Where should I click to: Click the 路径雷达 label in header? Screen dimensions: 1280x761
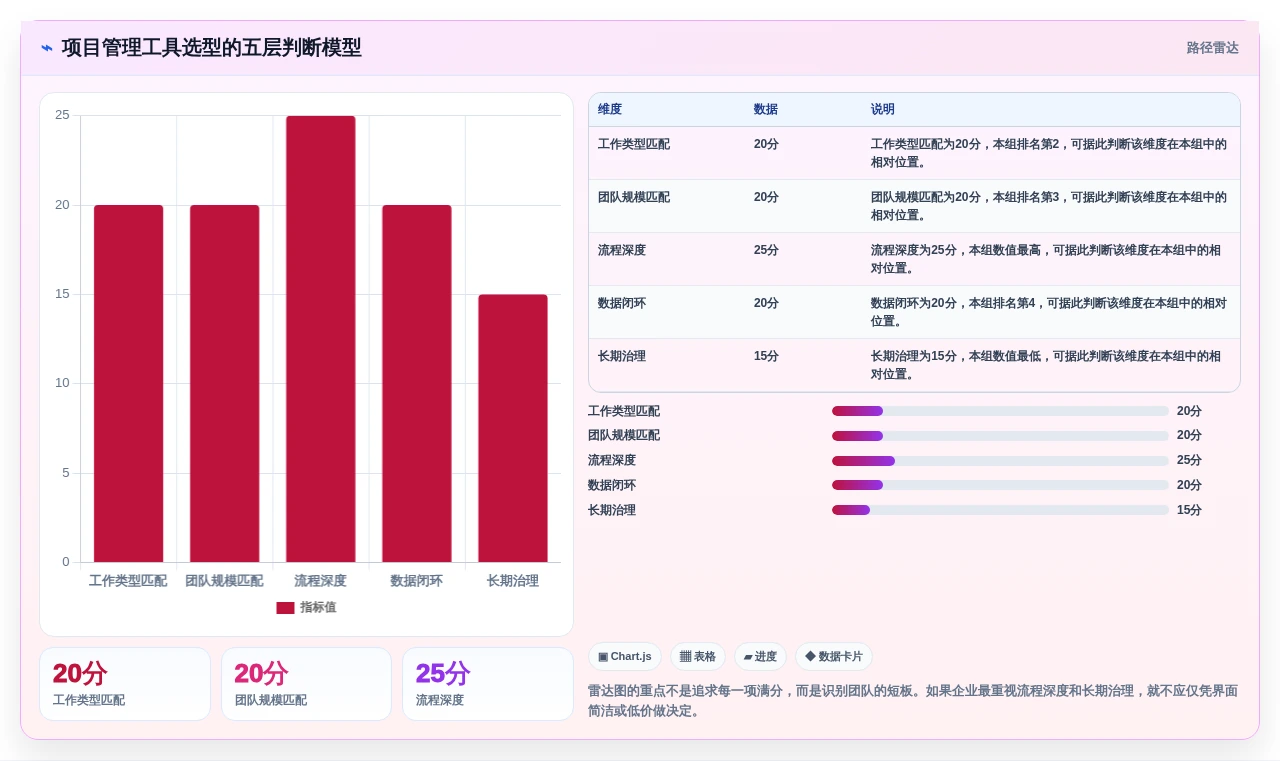pyautogui.click(x=1212, y=48)
